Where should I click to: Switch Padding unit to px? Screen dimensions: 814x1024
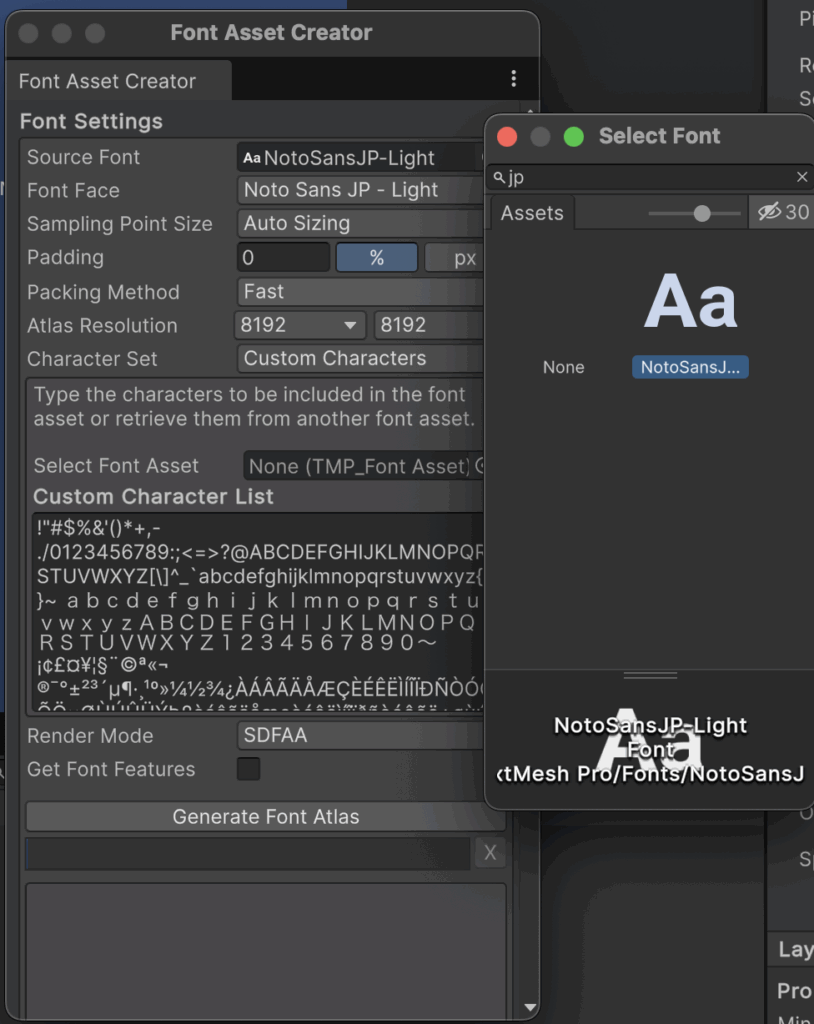455,257
